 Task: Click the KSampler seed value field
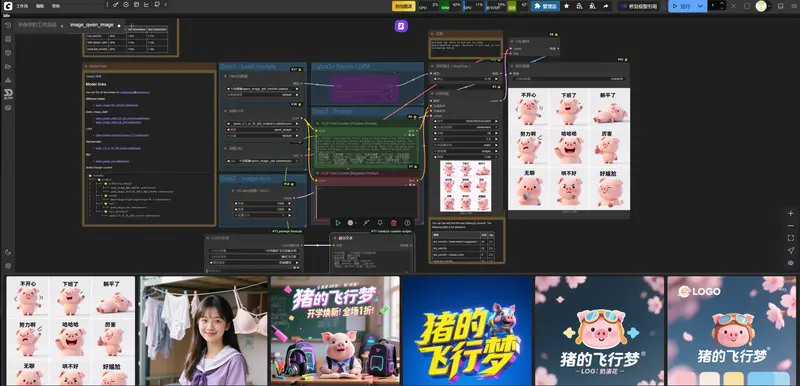tap(465, 121)
